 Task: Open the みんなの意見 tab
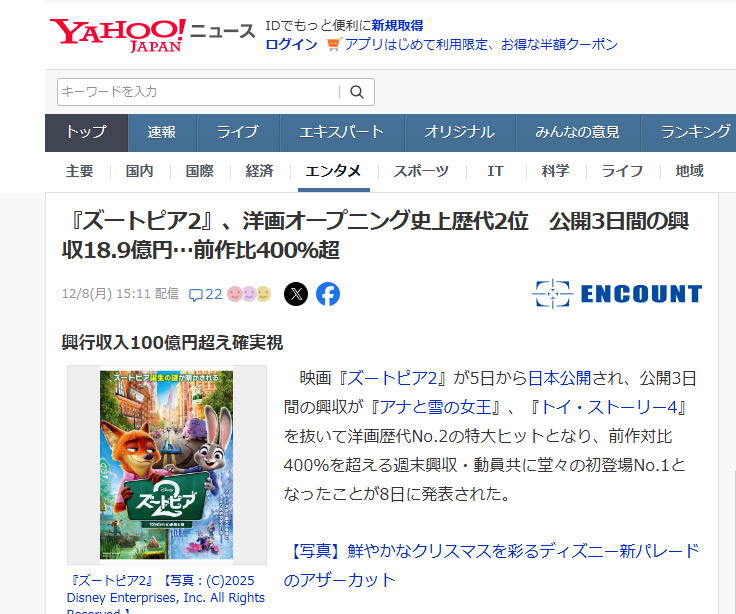pyautogui.click(x=577, y=132)
